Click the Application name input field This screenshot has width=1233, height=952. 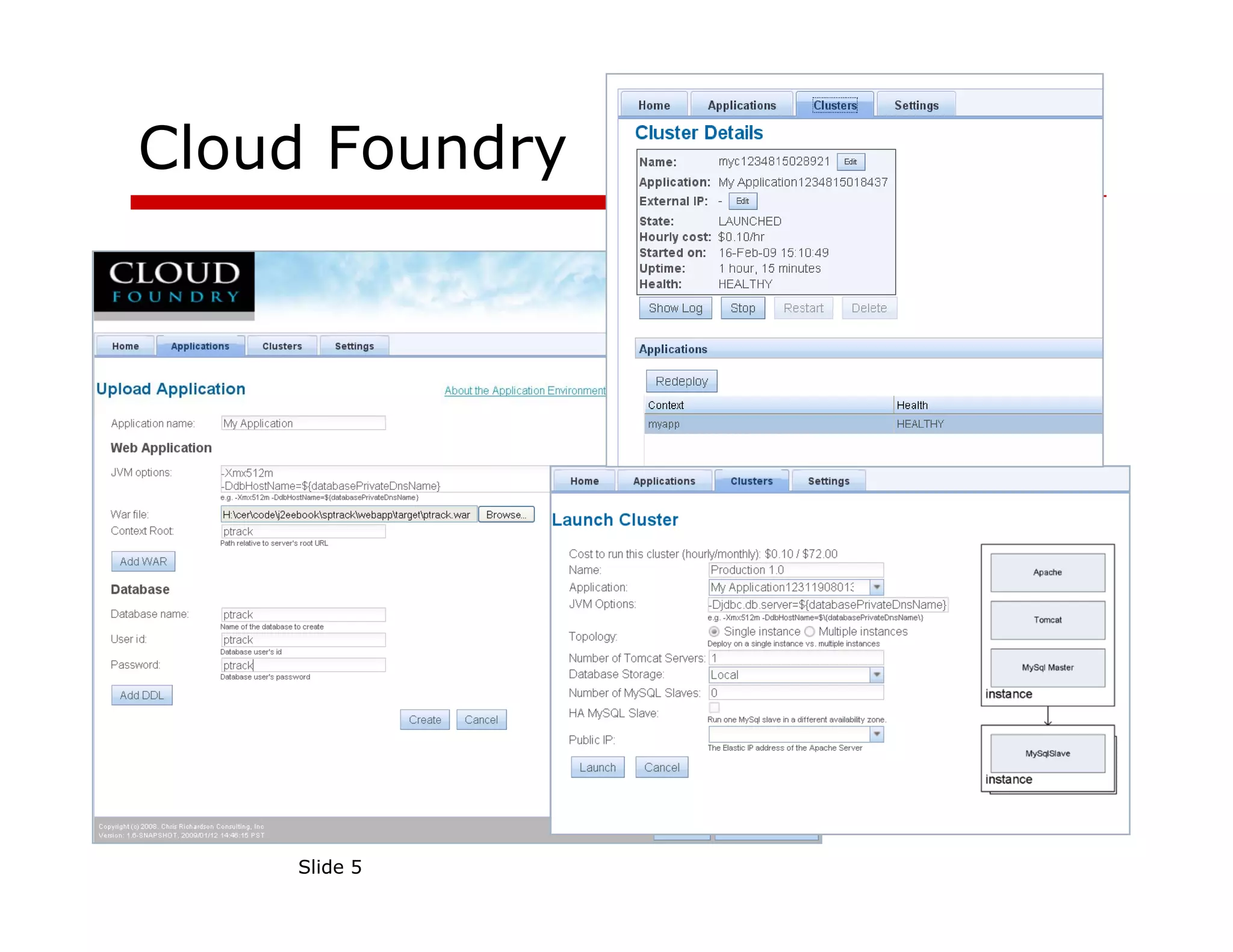point(303,423)
